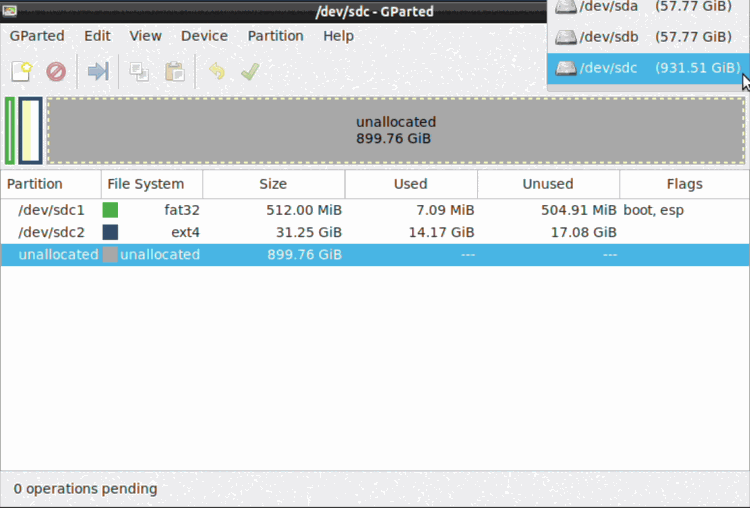Image resolution: width=750 pixels, height=508 pixels.
Task: Click the Copy partition toolbar icon
Action: tap(139, 72)
